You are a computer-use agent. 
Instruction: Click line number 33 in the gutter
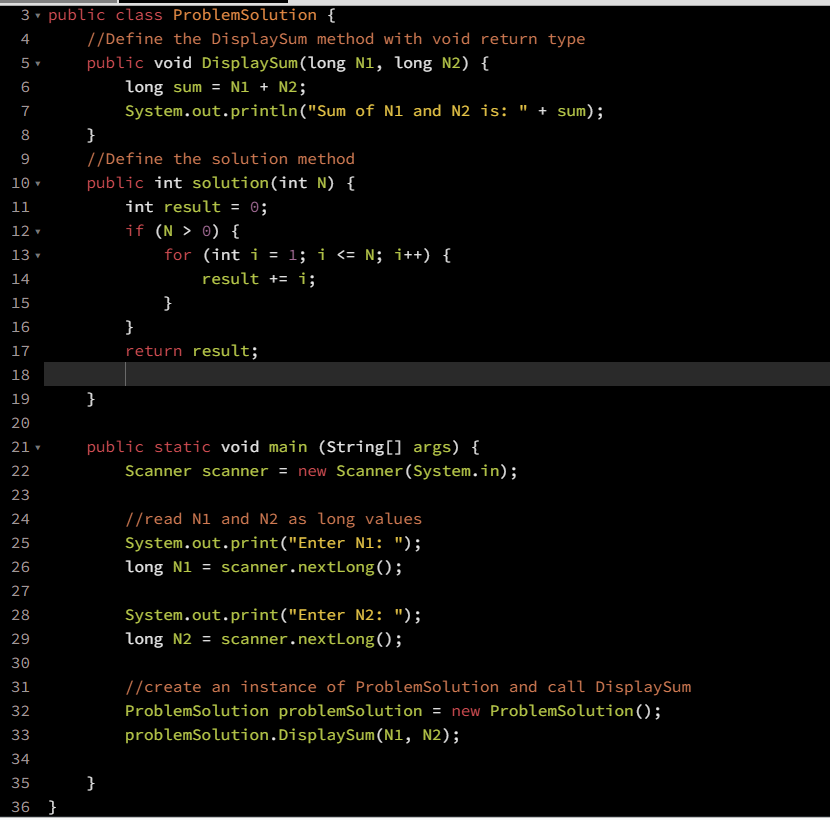pos(19,735)
